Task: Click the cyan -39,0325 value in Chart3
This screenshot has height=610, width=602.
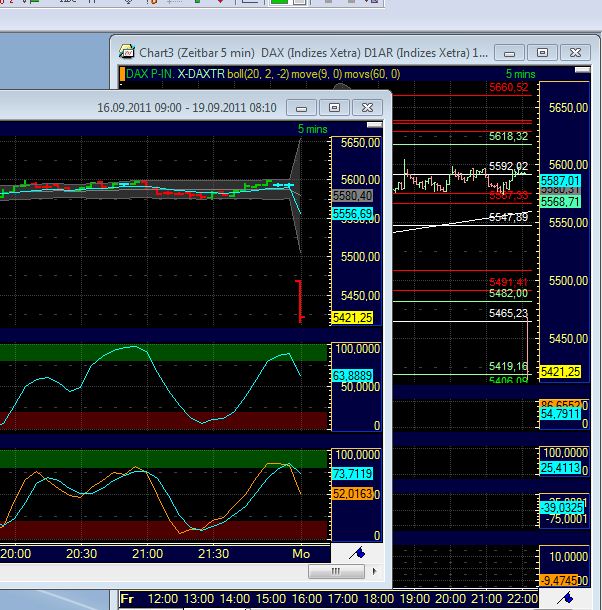Action: [562, 508]
